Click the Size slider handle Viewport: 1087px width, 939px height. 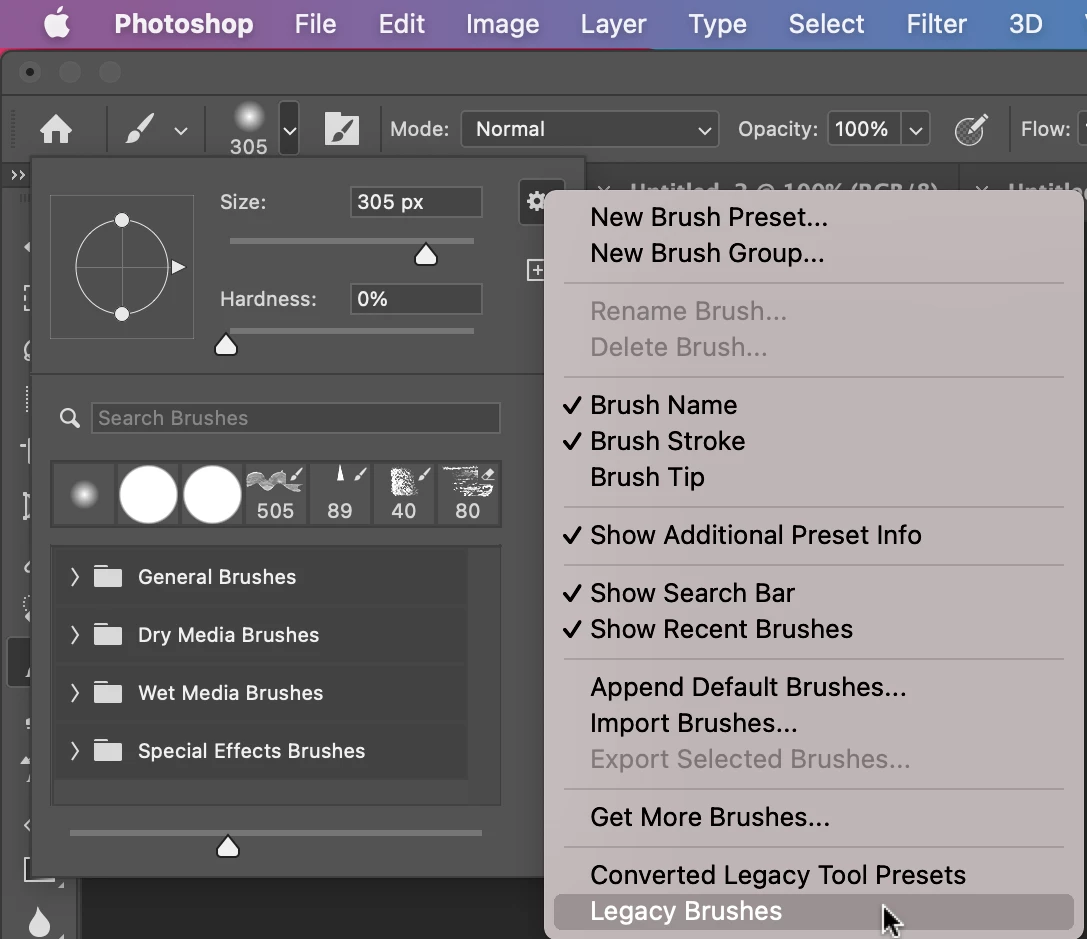(426, 255)
